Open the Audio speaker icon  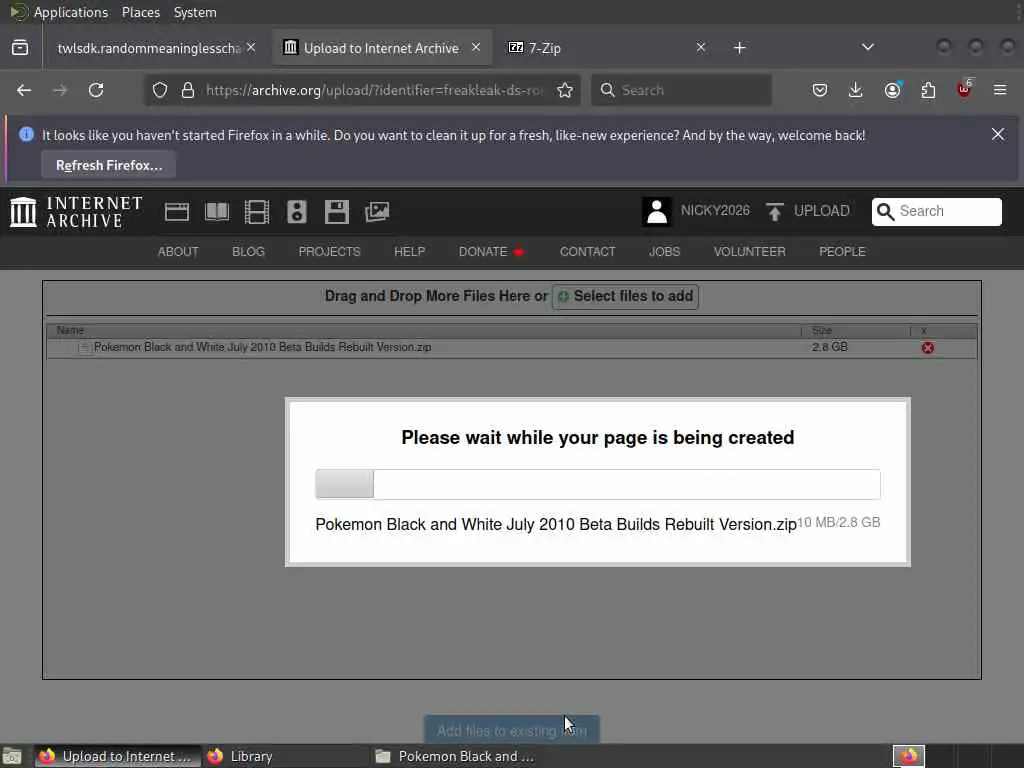coord(296,212)
